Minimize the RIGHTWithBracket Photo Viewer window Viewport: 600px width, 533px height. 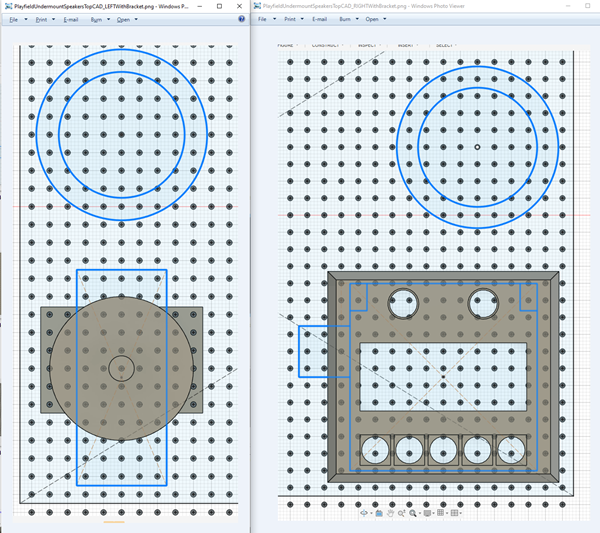tap(568, 6)
